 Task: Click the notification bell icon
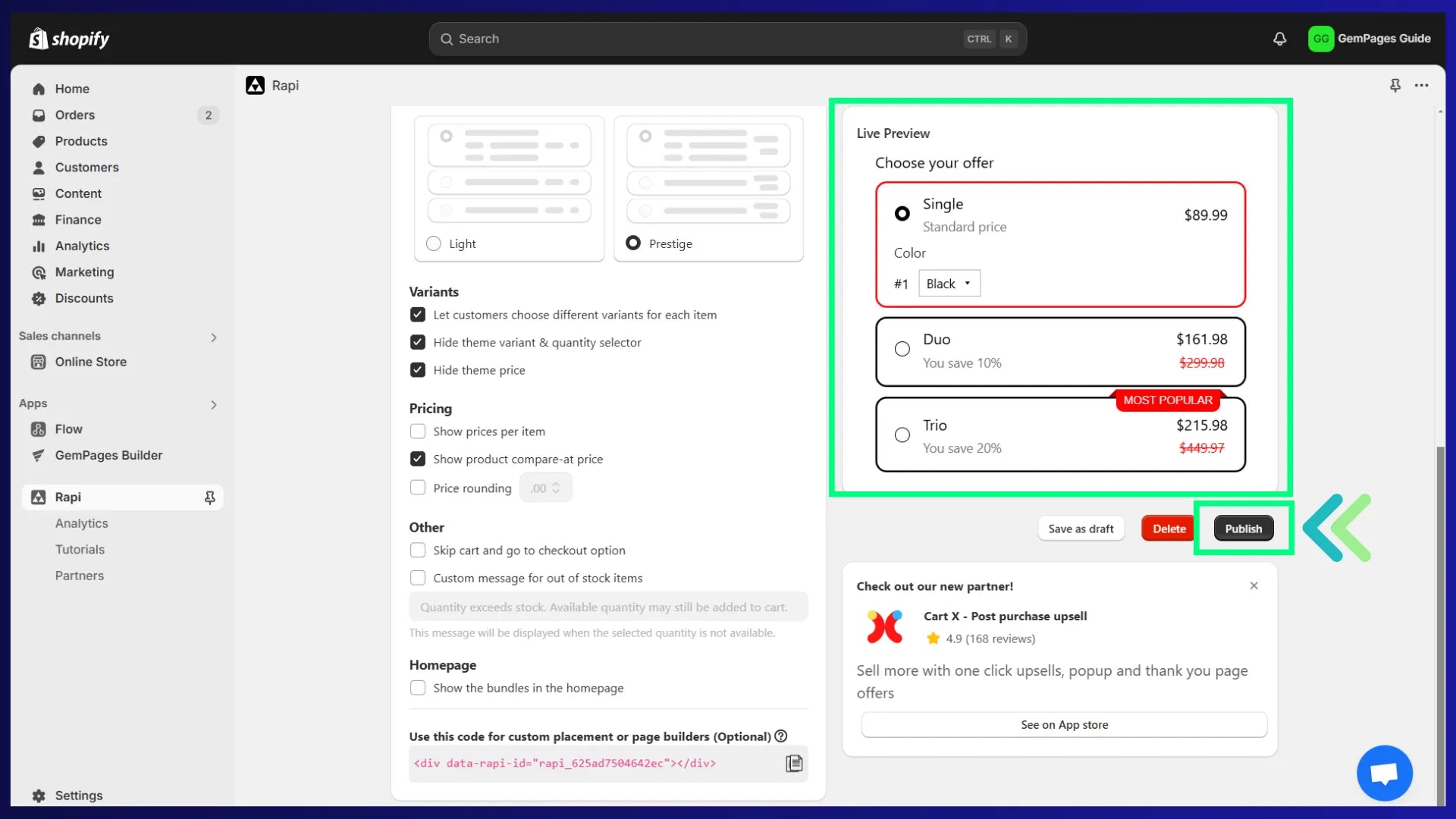click(1279, 39)
